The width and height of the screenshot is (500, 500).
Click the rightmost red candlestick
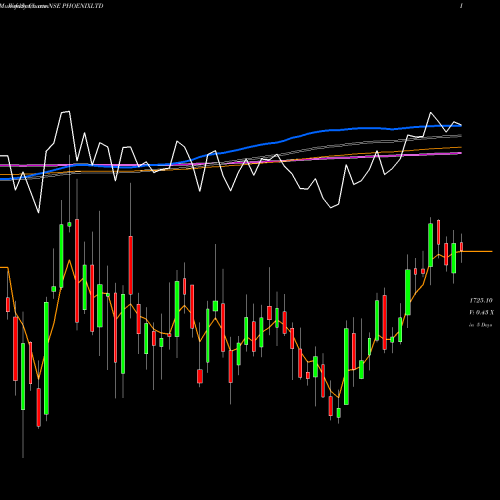[x=462, y=247]
